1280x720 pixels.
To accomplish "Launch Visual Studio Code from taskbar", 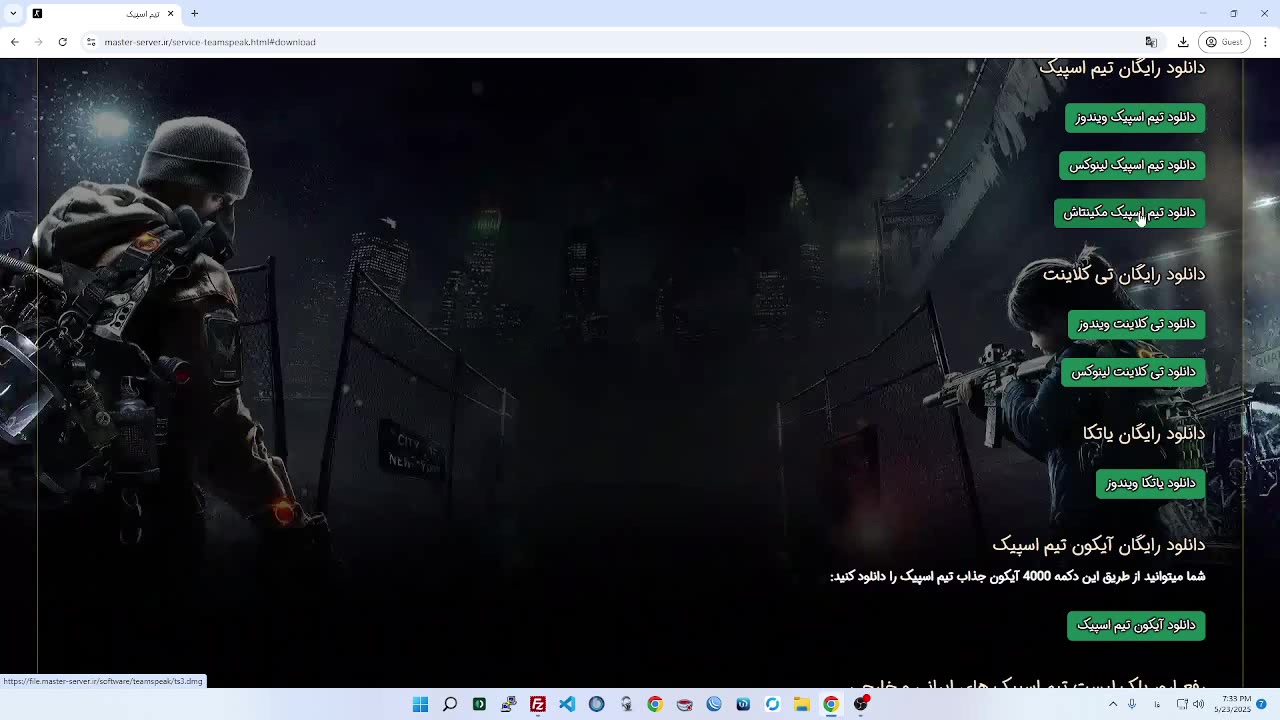I will (x=567, y=704).
